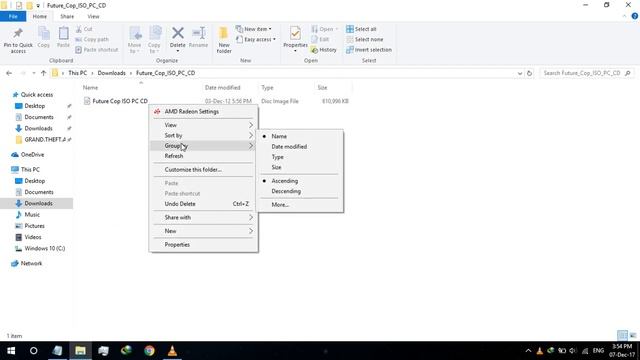640x360 pixels.
Task: Open VLC media player taskbar icon
Action: 172,351
